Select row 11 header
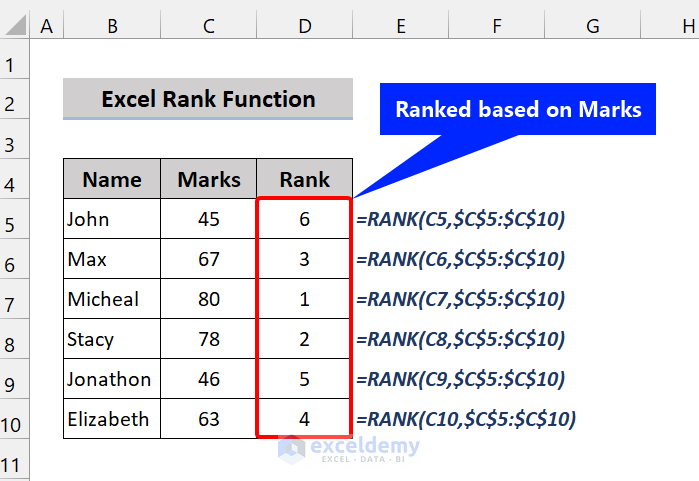The width and height of the screenshot is (699, 481). tap(14, 460)
